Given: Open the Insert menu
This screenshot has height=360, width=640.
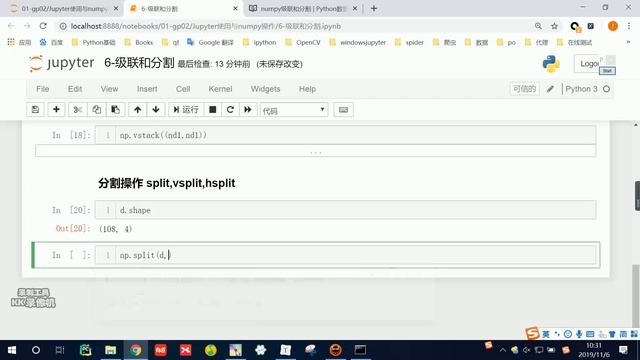Looking at the screenshot, I should point(147,89).
